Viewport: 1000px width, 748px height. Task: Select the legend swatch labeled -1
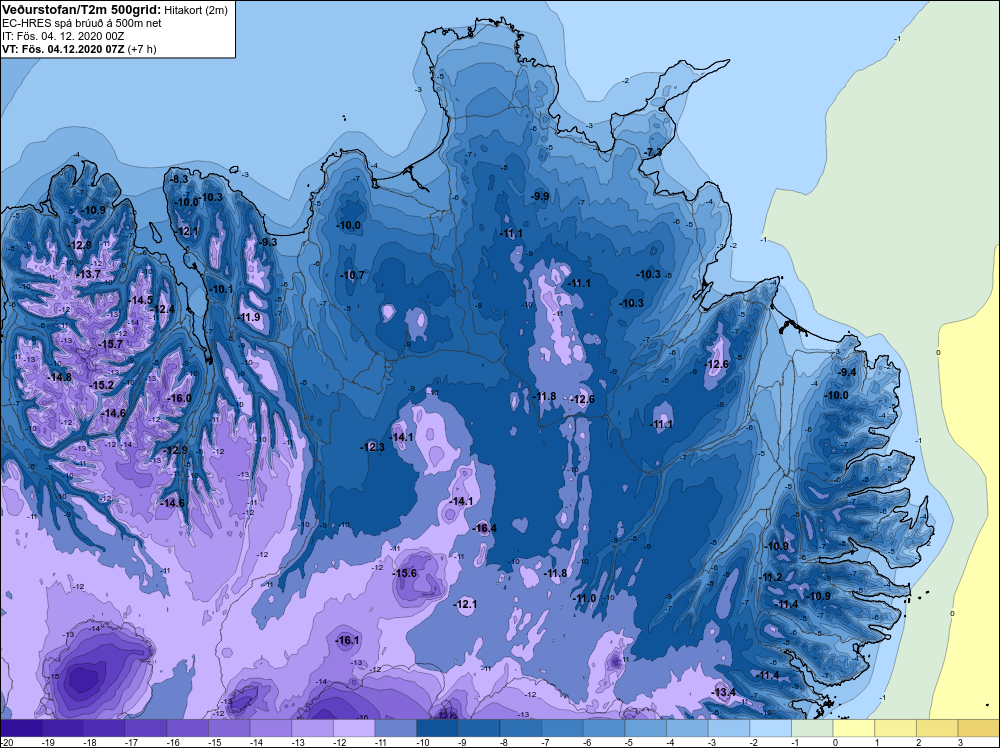(812, 728)
